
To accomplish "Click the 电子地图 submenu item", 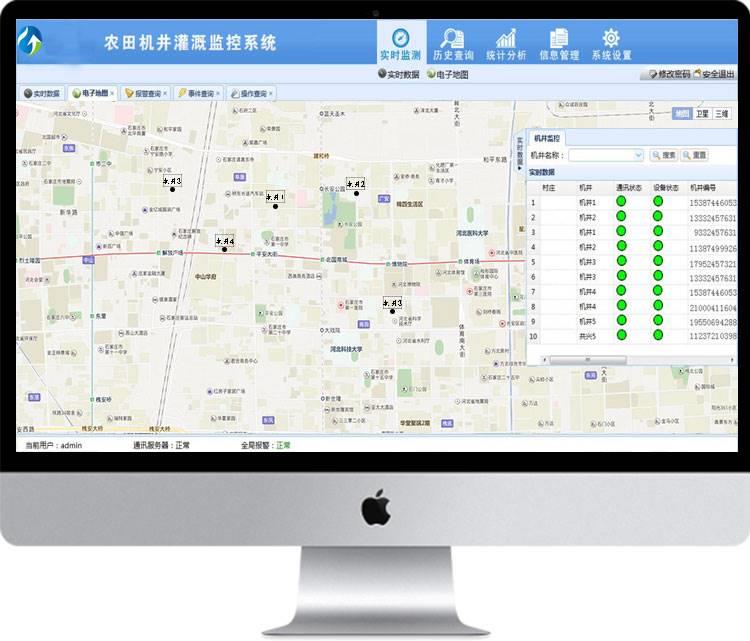I will tap(447, 74).
